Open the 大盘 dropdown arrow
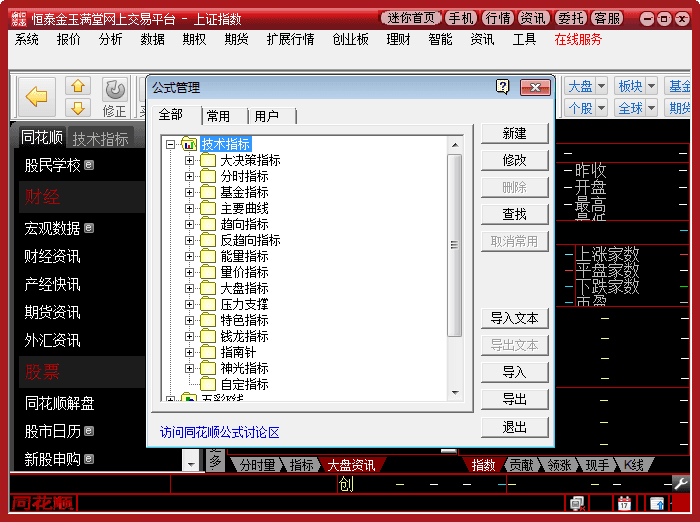The width and height of the screenshot is (700, 522). coord(601,86)
